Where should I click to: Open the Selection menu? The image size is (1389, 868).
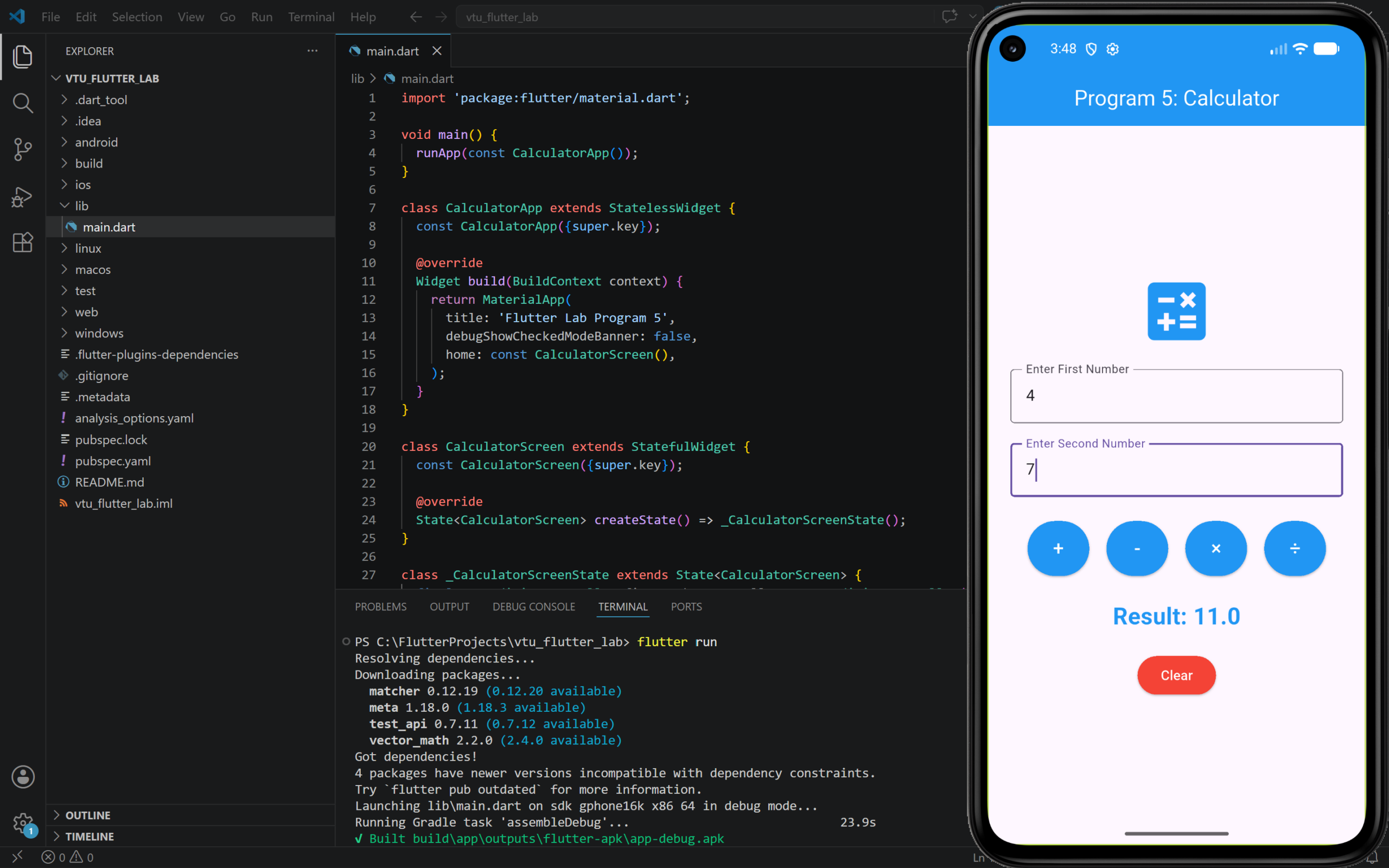click(137, 17)
